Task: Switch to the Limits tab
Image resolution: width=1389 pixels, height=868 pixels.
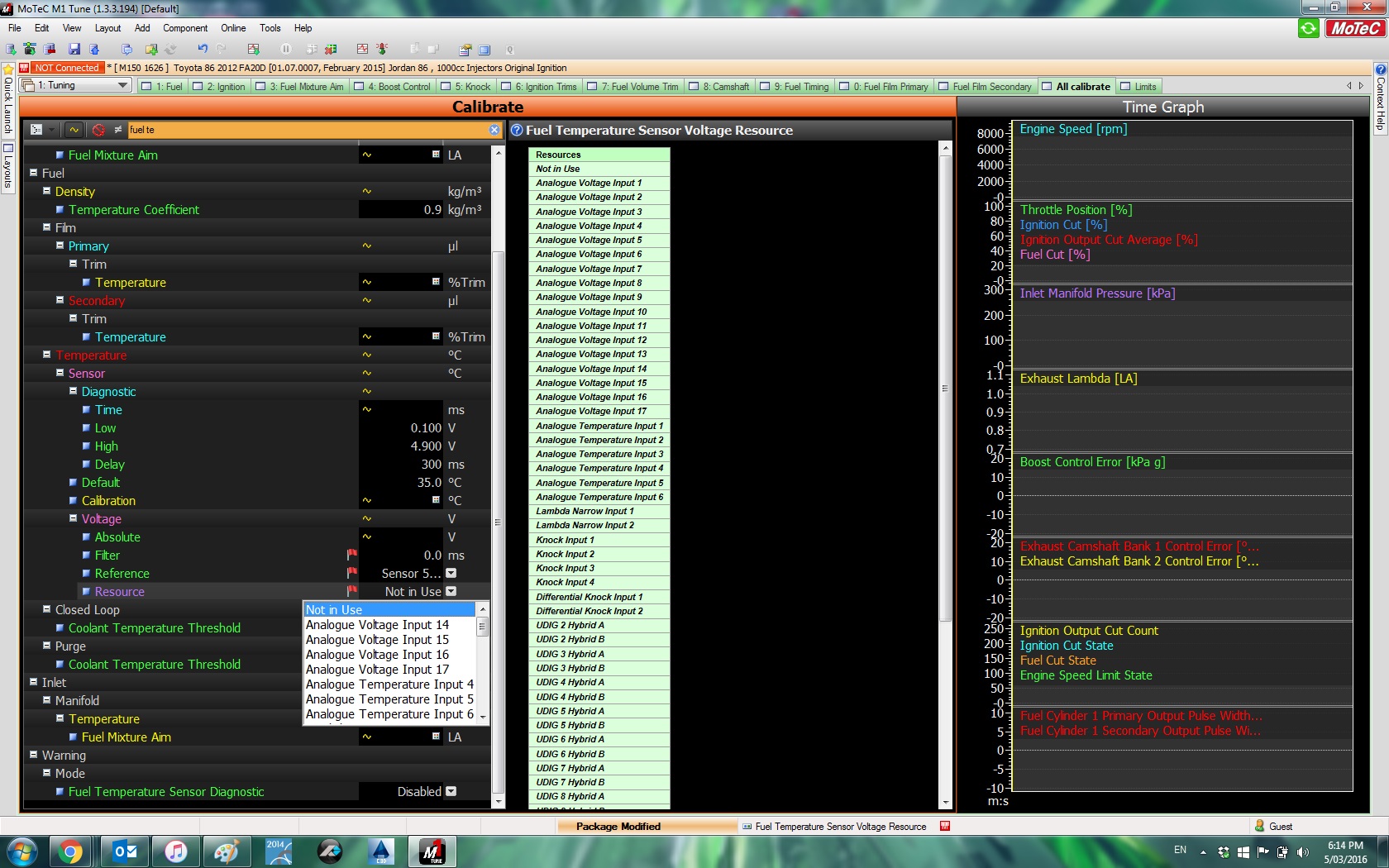Action: click(x=1139, y=86)
